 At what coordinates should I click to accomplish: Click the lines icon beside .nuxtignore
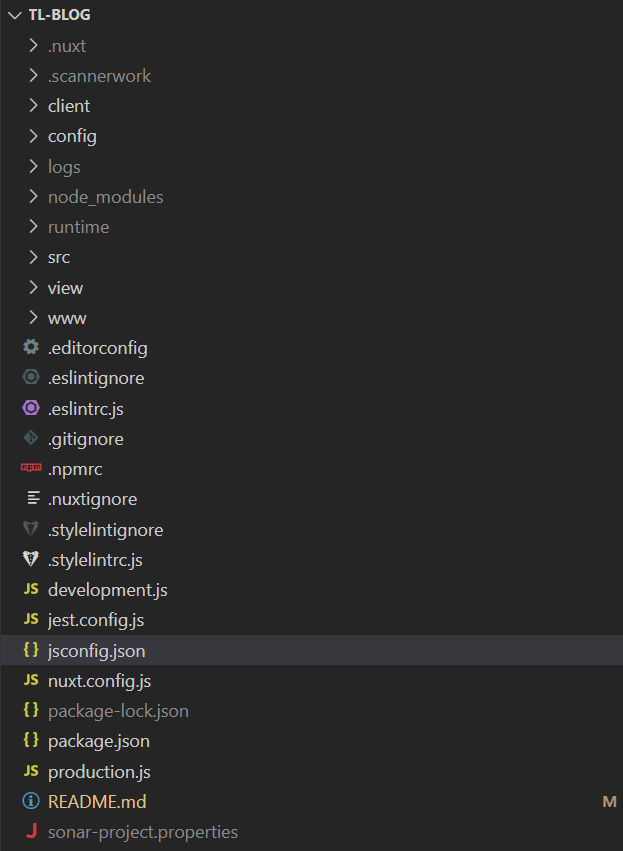(x=34, y=498)
